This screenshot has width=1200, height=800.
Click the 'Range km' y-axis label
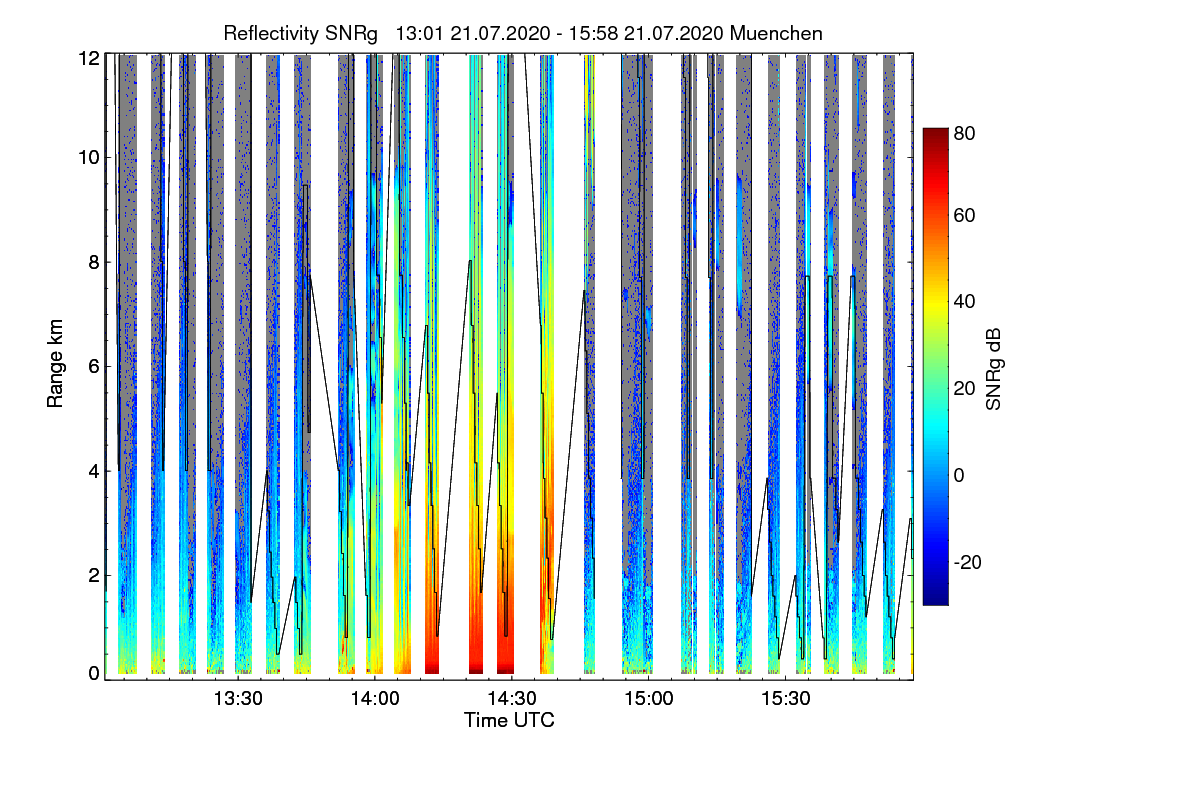click(56, 364)
